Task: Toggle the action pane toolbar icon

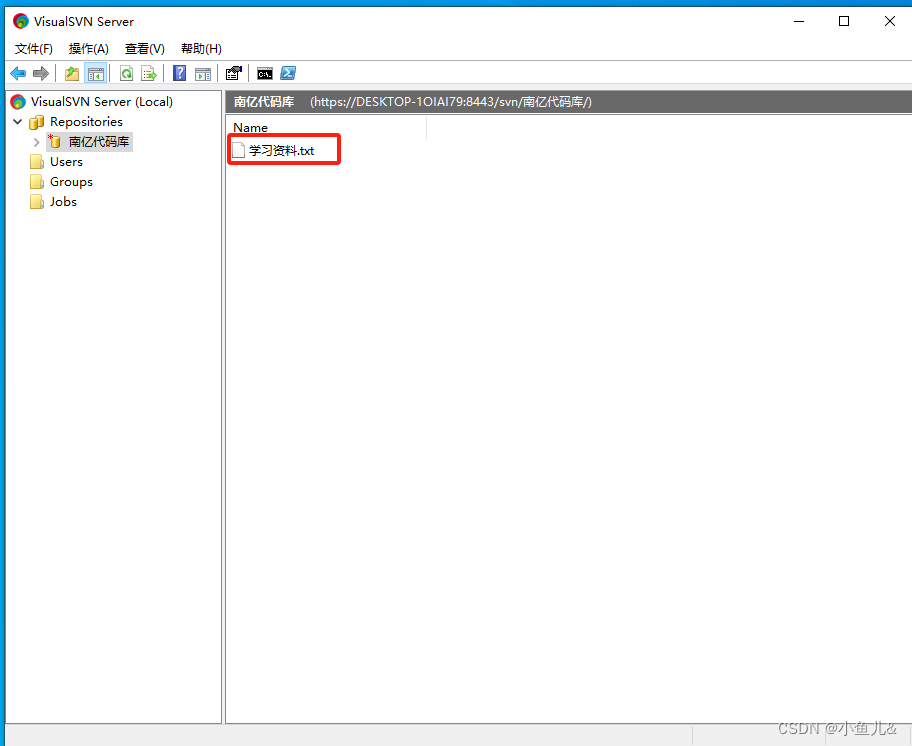Action: [x=204, y=73]
